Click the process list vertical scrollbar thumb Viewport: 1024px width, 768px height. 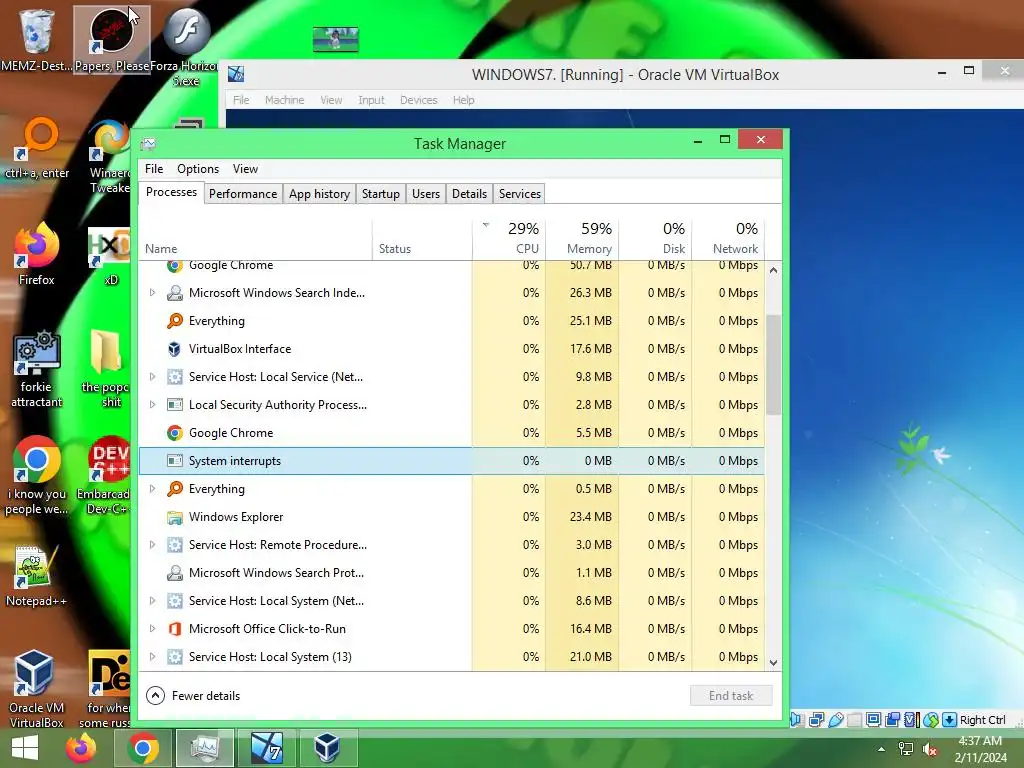coord(773,364)
